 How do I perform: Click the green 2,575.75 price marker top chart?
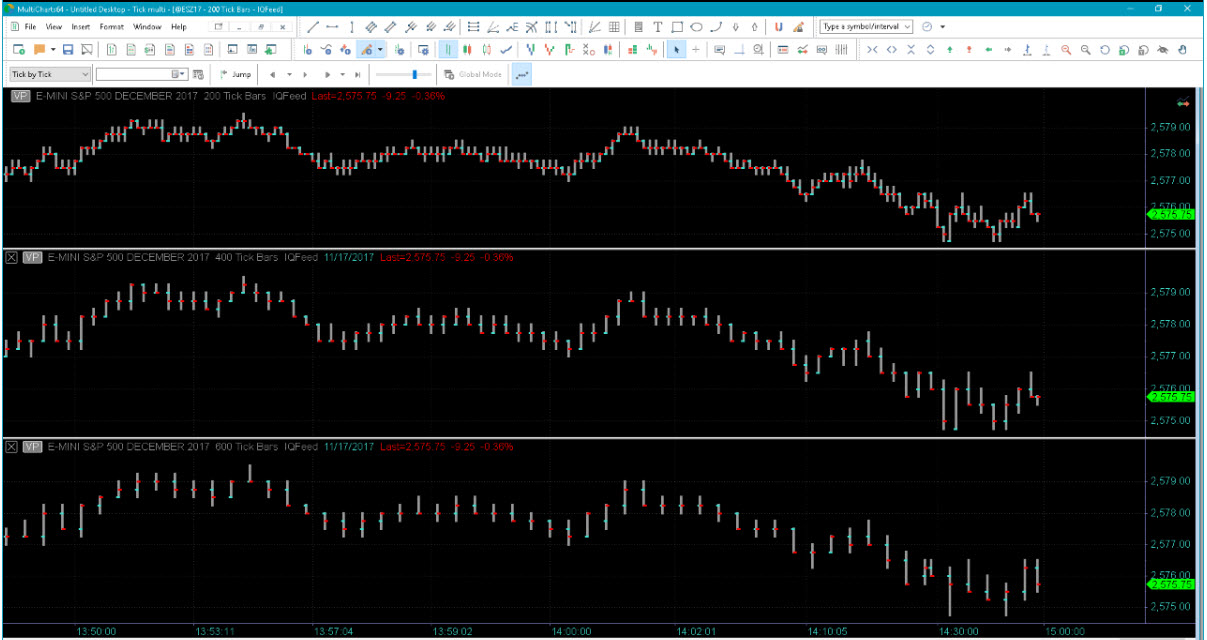click(x=1170, y=214)
